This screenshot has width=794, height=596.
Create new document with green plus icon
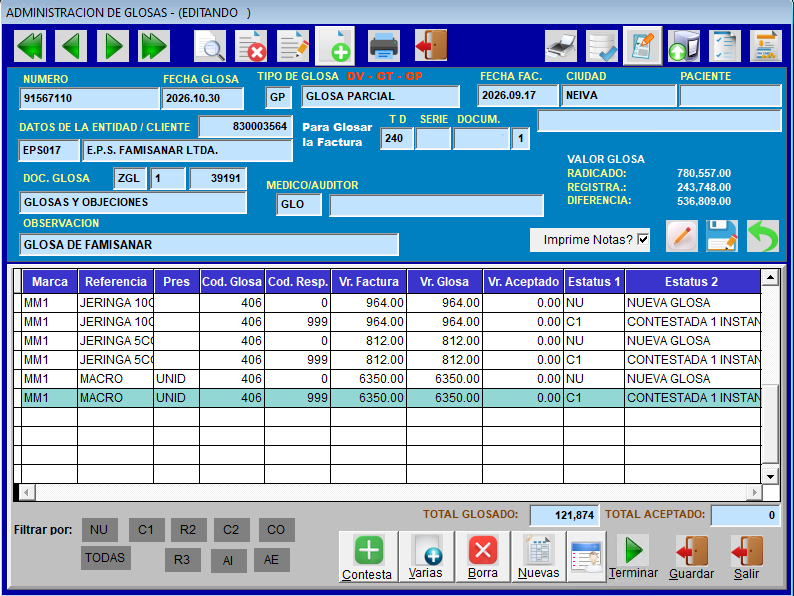(335, 46)
